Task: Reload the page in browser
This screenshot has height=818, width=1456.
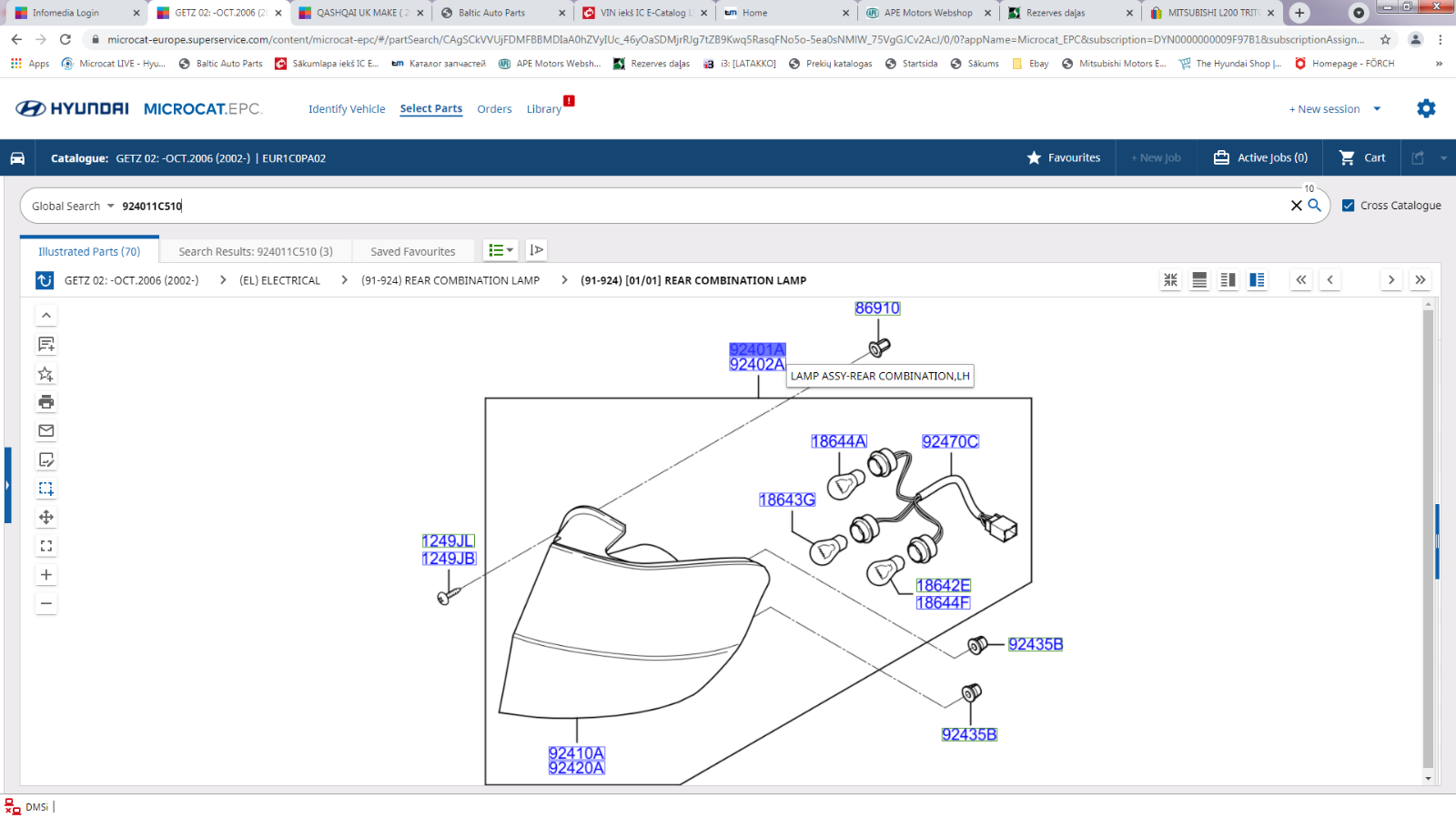Action: pyautogui.click(x=66, y=39)
